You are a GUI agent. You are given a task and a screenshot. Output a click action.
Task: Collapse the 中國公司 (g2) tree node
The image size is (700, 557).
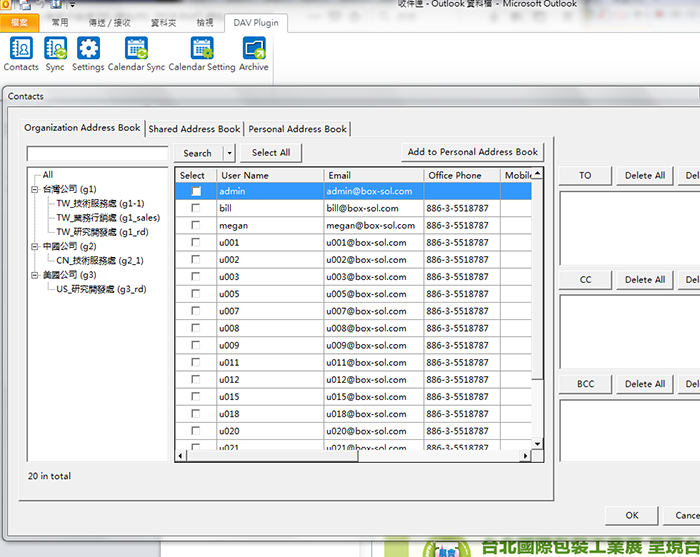click(x=34, y=246)
